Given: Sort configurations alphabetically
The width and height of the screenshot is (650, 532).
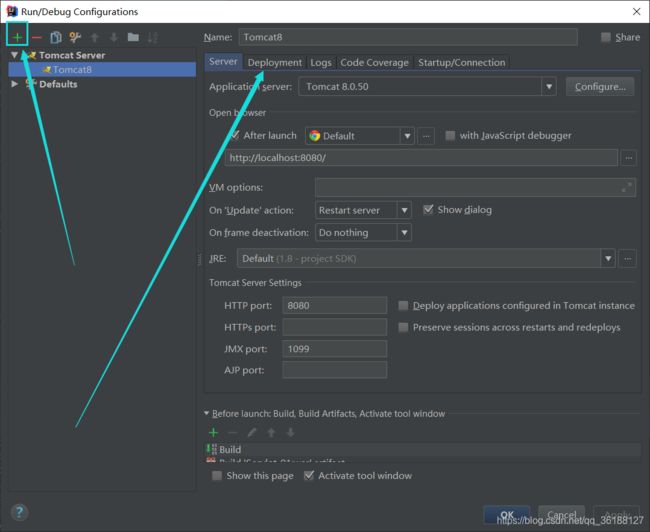Looking at the screenshot, I should (x=153, y=38).
